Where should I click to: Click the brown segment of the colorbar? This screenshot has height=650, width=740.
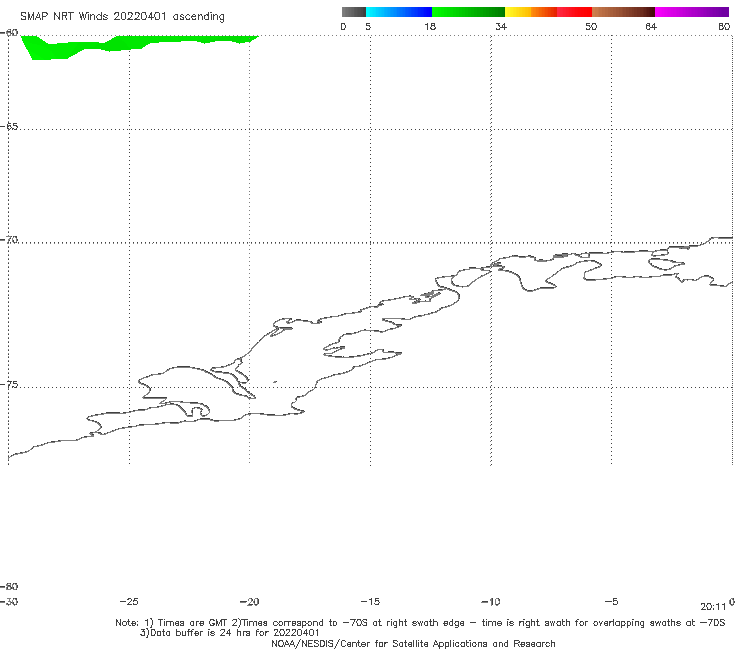623,12
